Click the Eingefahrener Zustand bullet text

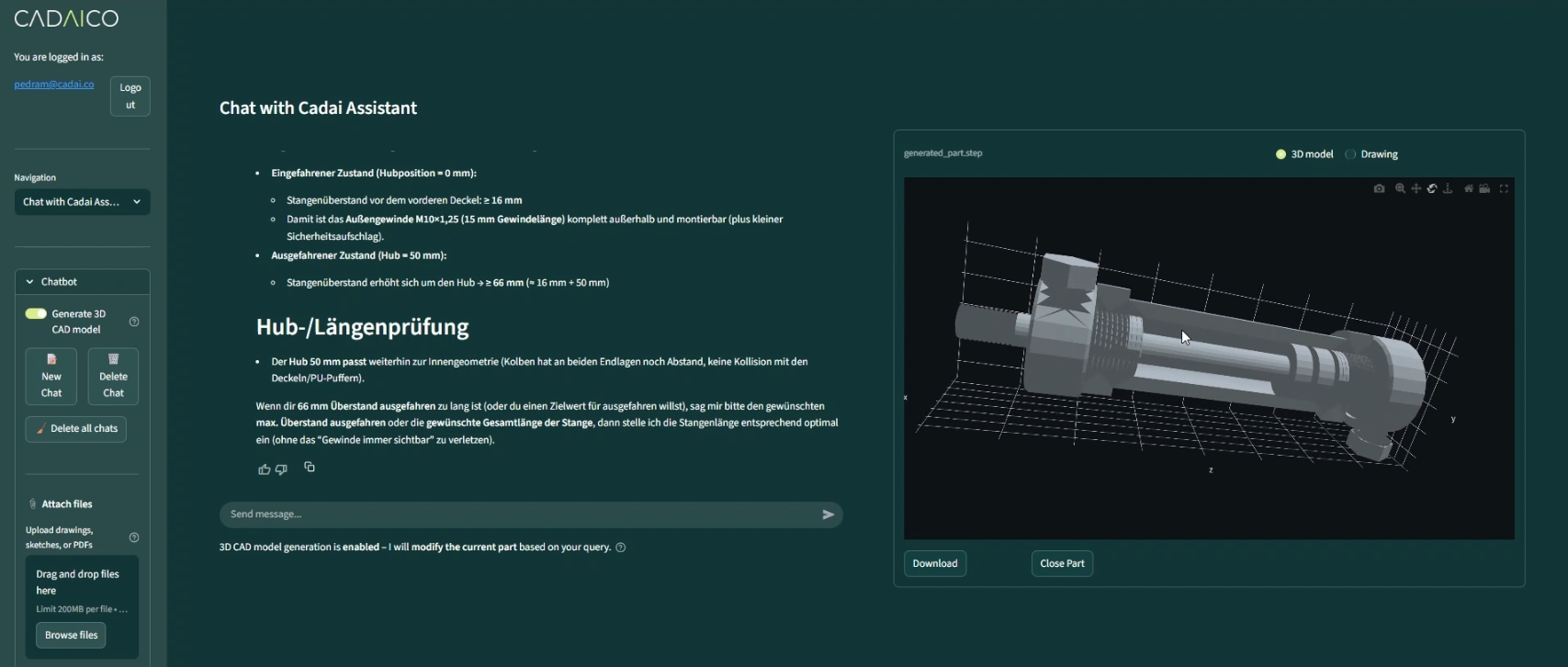(374, 173)
